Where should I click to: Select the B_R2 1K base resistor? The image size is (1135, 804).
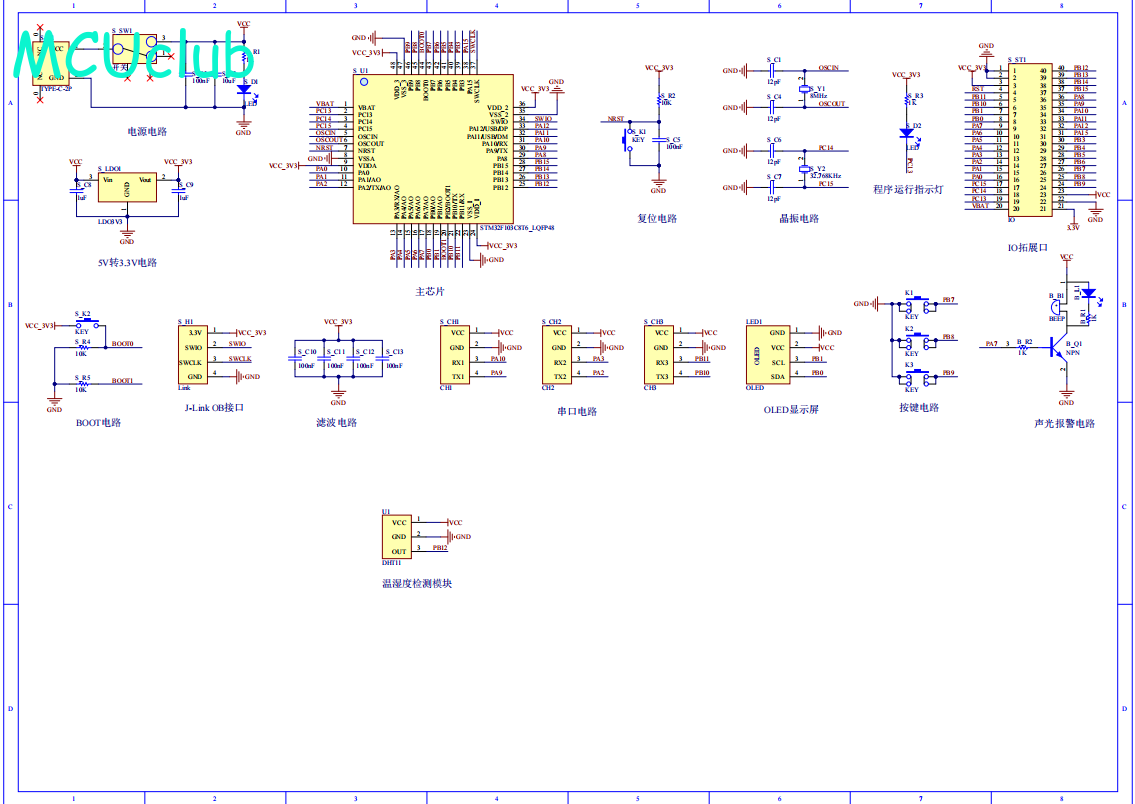point(1023,347)
